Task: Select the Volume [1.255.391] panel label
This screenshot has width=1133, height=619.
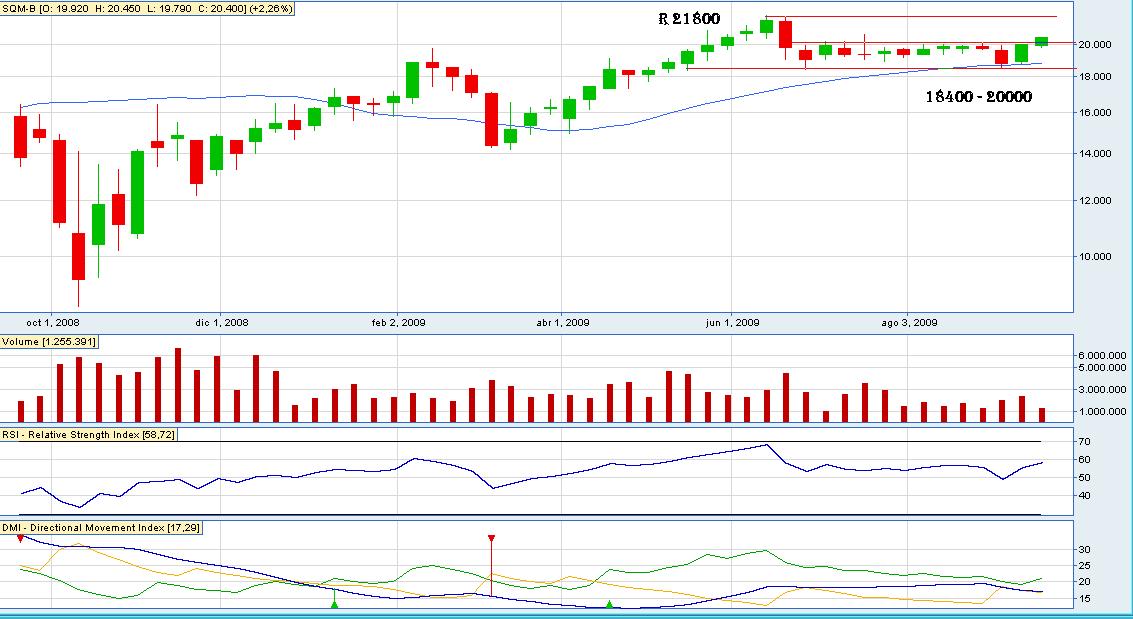Action: [48, 342]
